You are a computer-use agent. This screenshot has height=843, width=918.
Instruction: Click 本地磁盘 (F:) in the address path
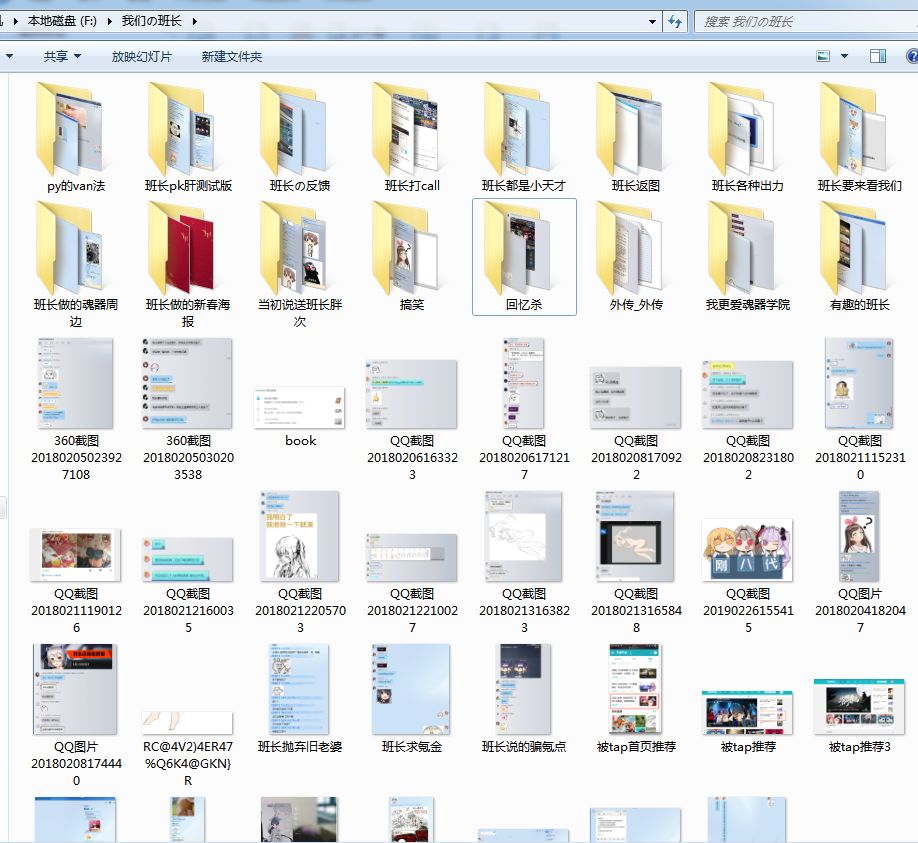(x=62, y=21)
